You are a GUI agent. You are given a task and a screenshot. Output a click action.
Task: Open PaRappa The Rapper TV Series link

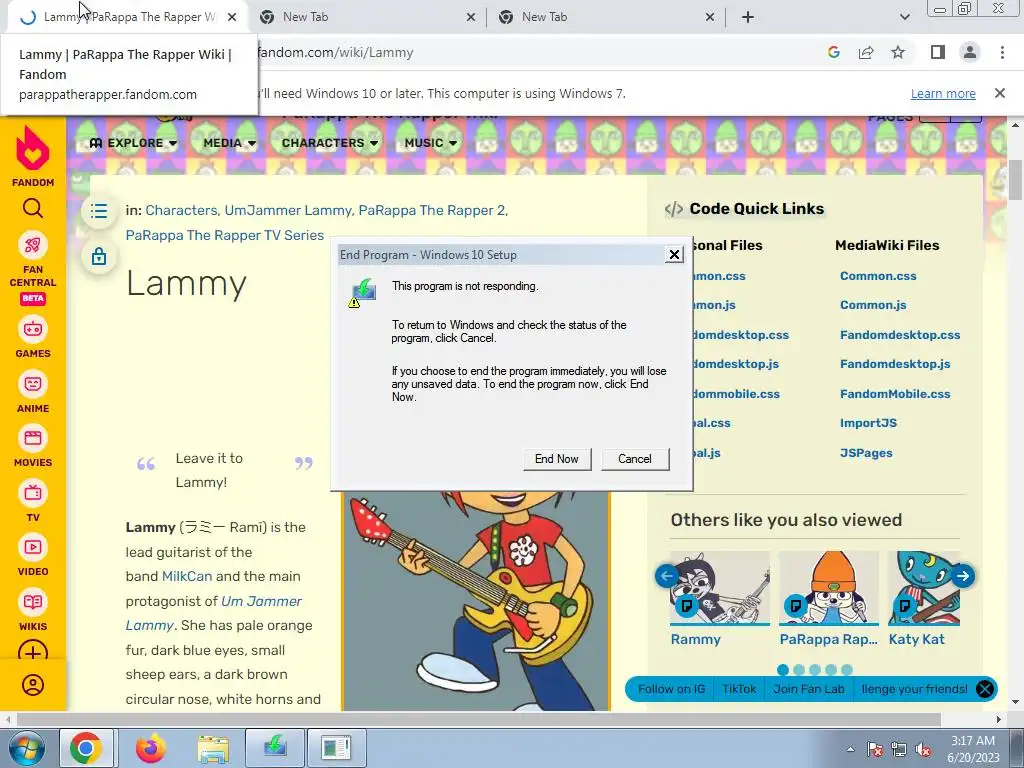click(225, 235)
